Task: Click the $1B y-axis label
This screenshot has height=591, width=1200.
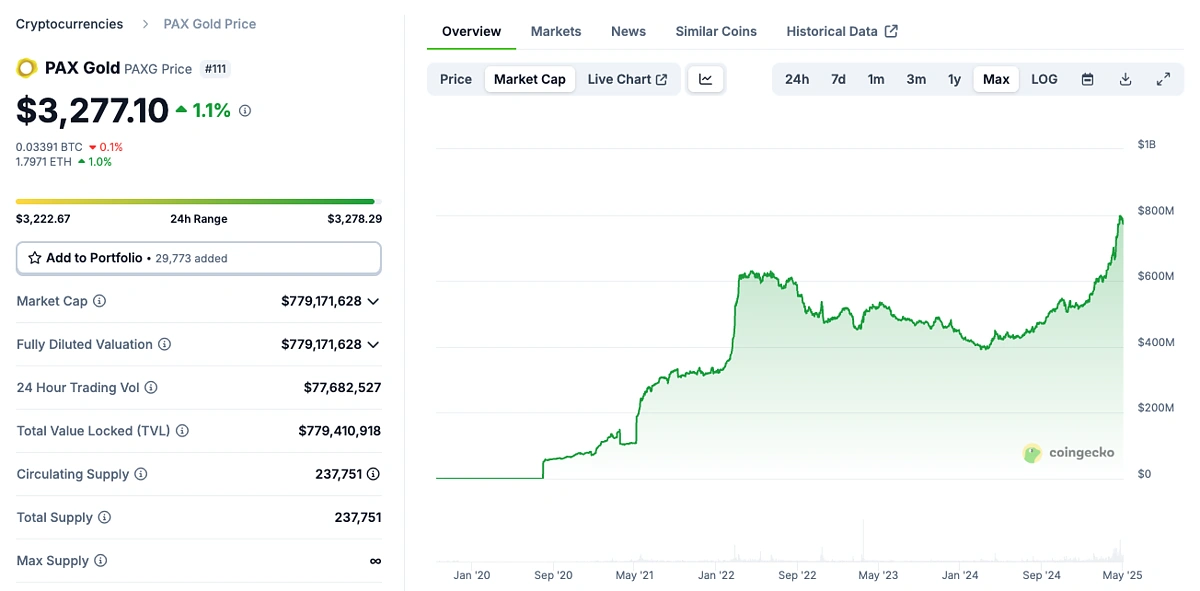Action: point(1147,145)
